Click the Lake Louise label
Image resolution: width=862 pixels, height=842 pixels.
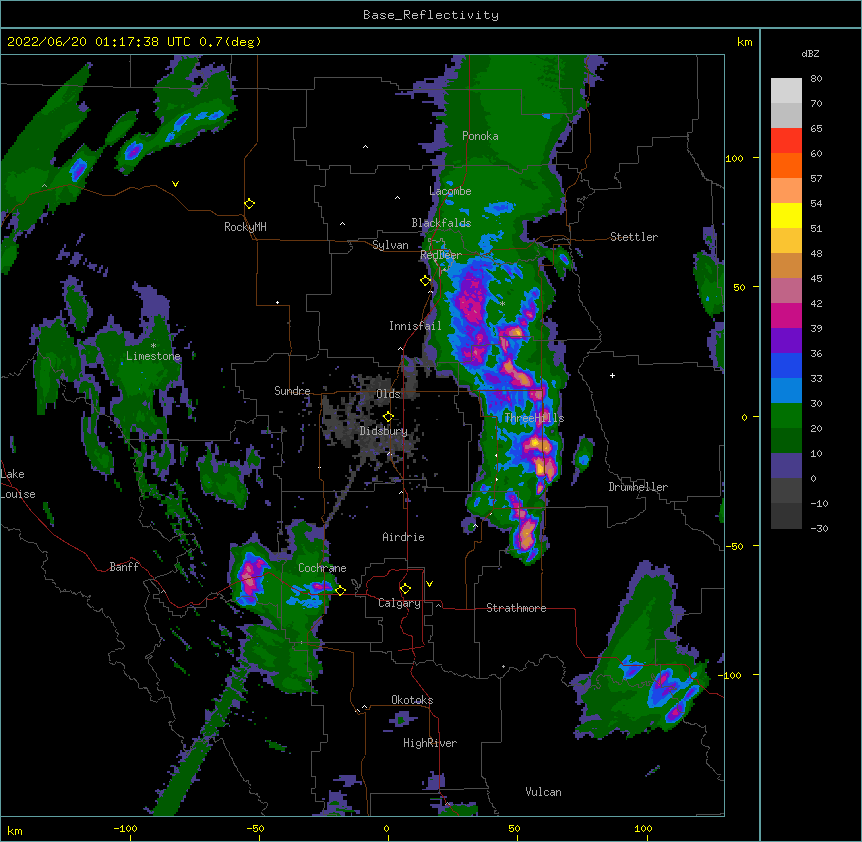(18, 484)
